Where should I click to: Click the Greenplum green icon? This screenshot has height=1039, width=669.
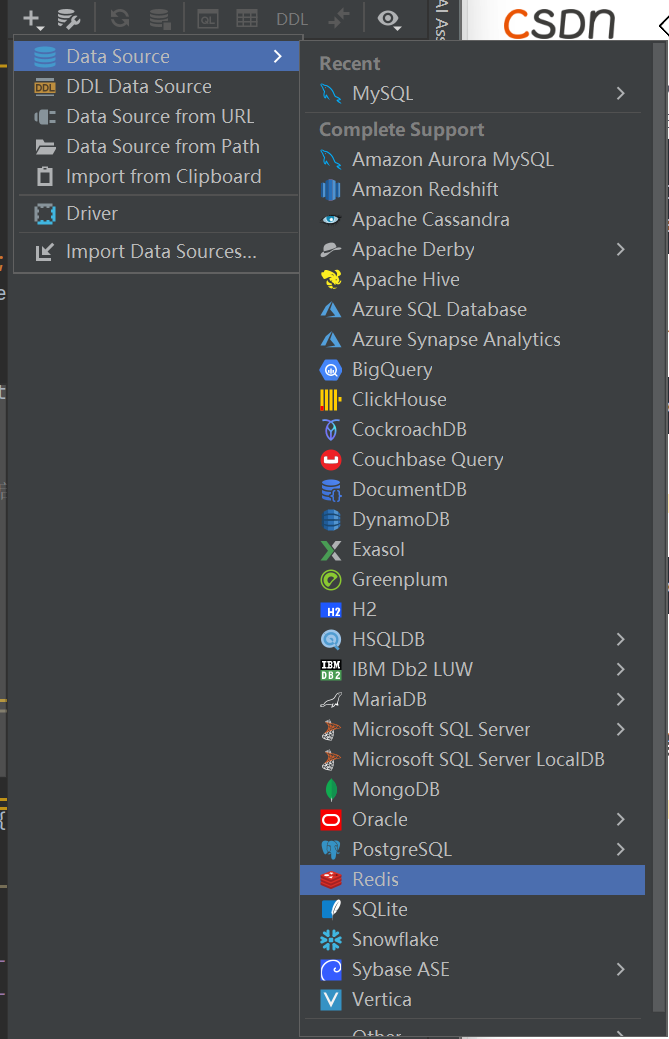point(331,580)
